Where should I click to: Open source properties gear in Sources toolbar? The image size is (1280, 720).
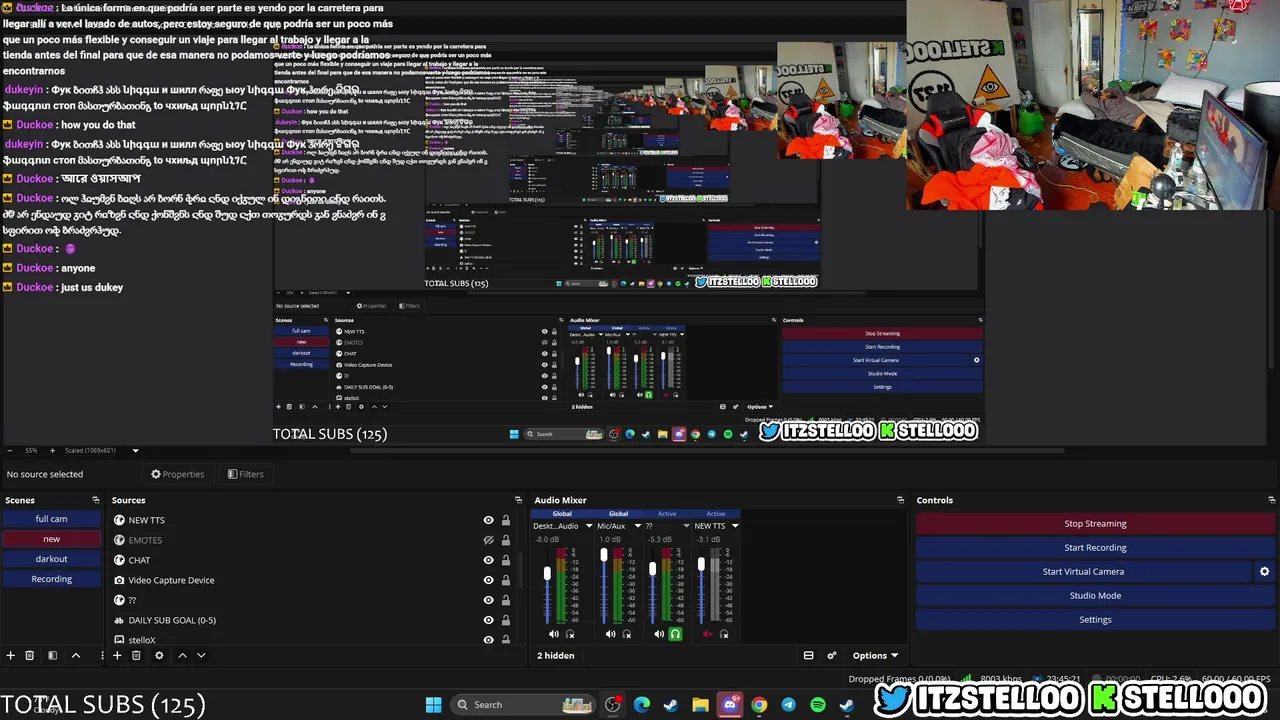pyautogui.click(x=159, y=656)
